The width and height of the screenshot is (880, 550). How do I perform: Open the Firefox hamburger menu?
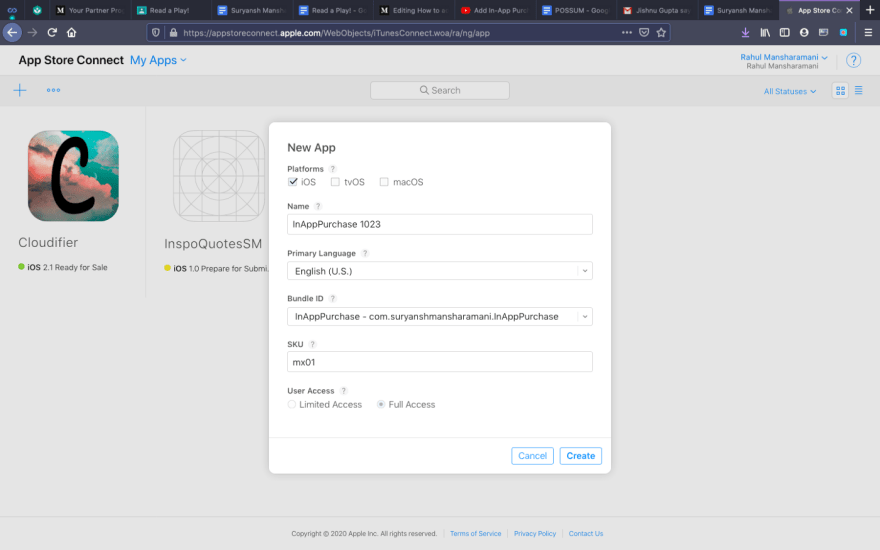[868, 33]
